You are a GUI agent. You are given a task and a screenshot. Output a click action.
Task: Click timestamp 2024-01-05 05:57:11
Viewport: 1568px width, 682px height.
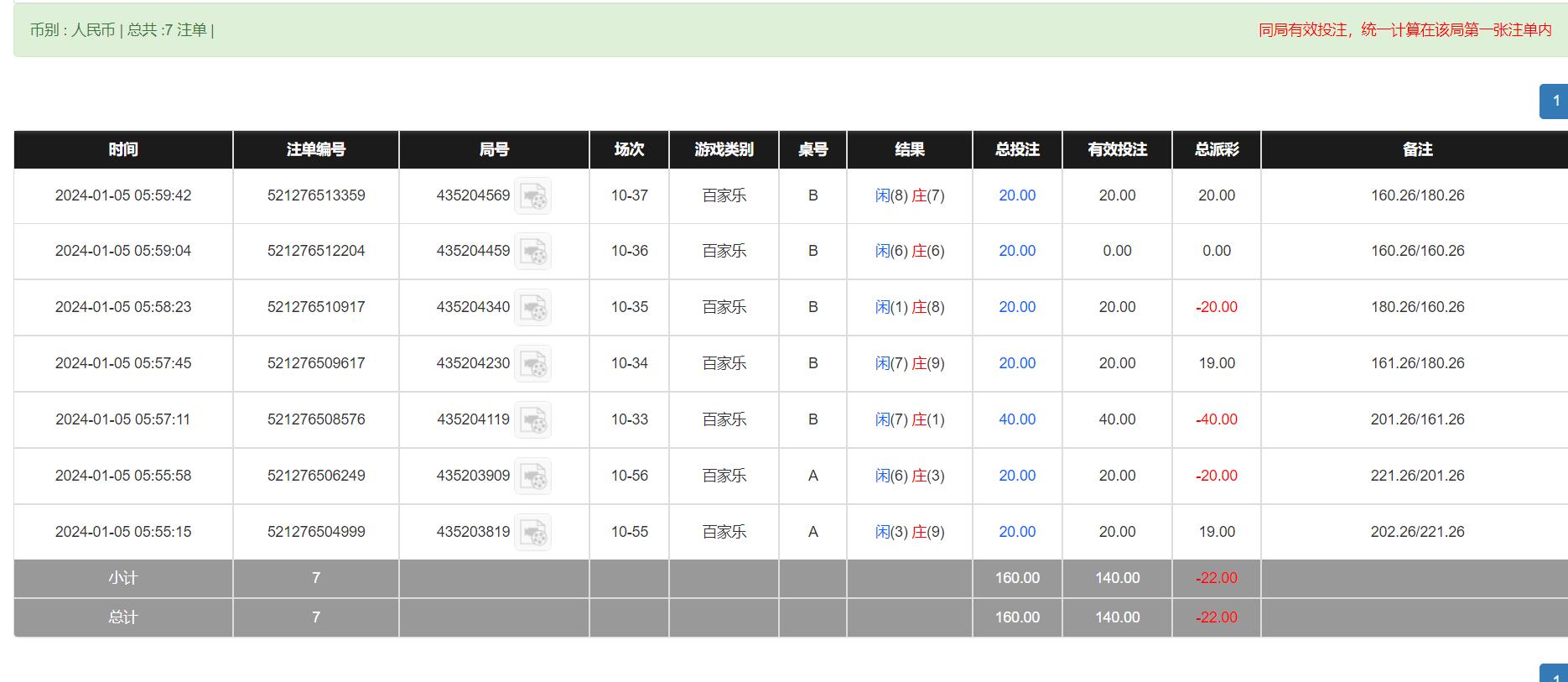[123, 419]
